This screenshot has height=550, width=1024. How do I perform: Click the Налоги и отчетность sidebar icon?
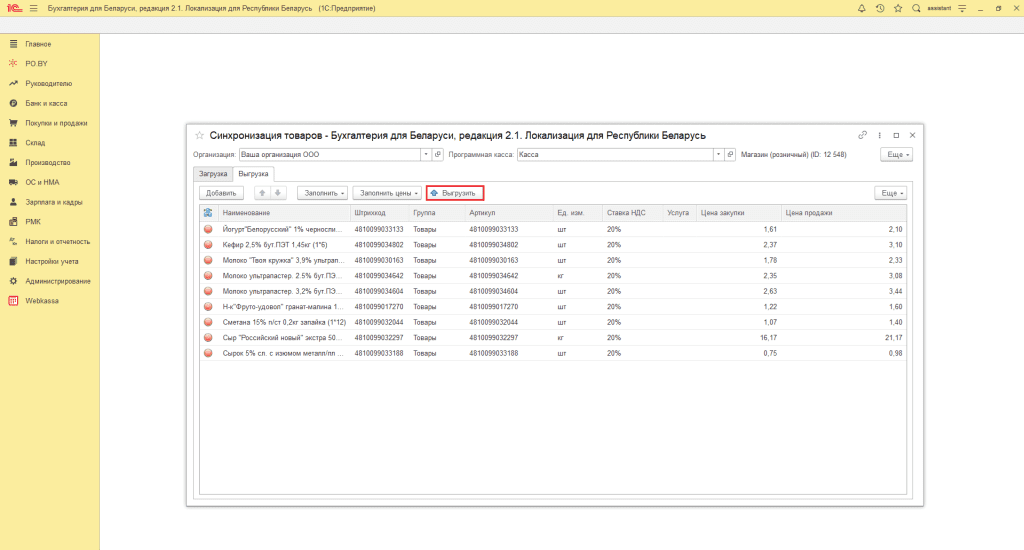(x=13, y=242)
